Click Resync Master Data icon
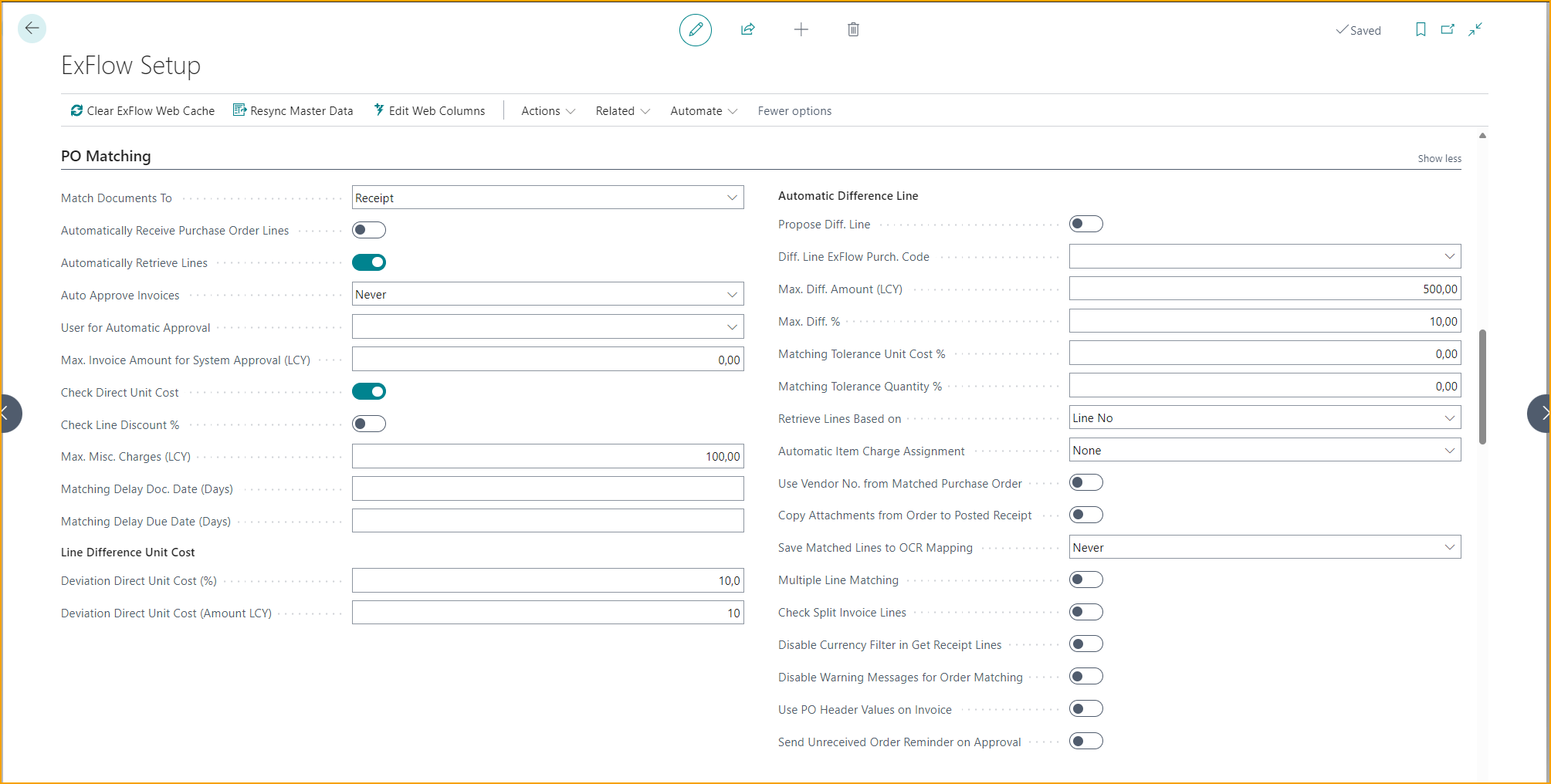 (239, 110)
